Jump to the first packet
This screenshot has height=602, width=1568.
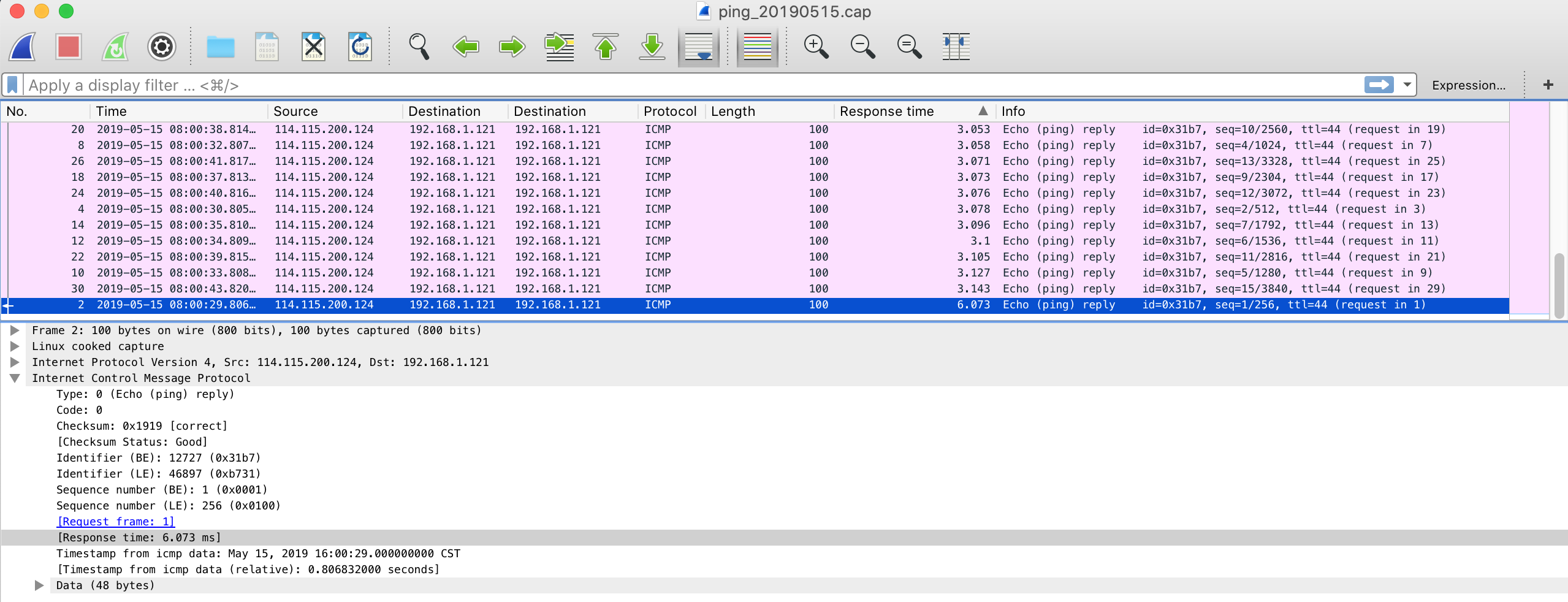606,47
